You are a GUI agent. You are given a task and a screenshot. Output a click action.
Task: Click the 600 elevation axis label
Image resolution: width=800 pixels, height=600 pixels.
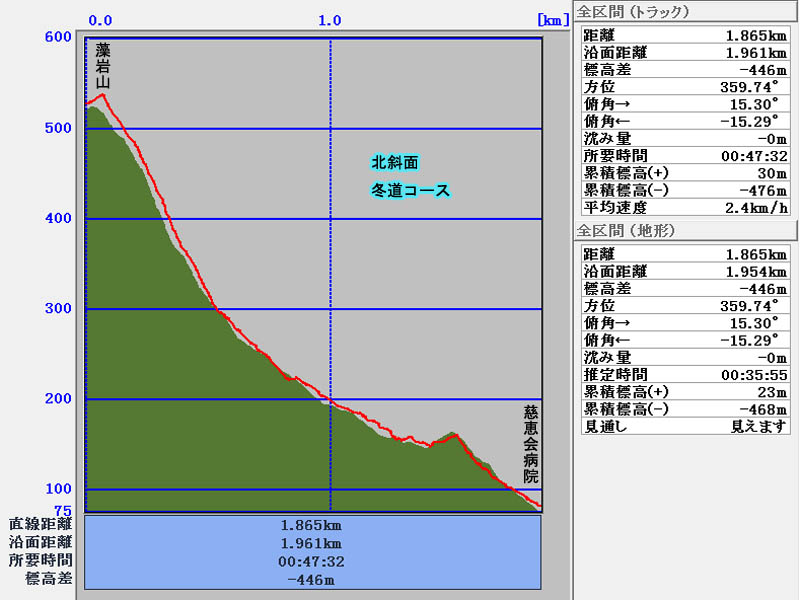point(59,38)
